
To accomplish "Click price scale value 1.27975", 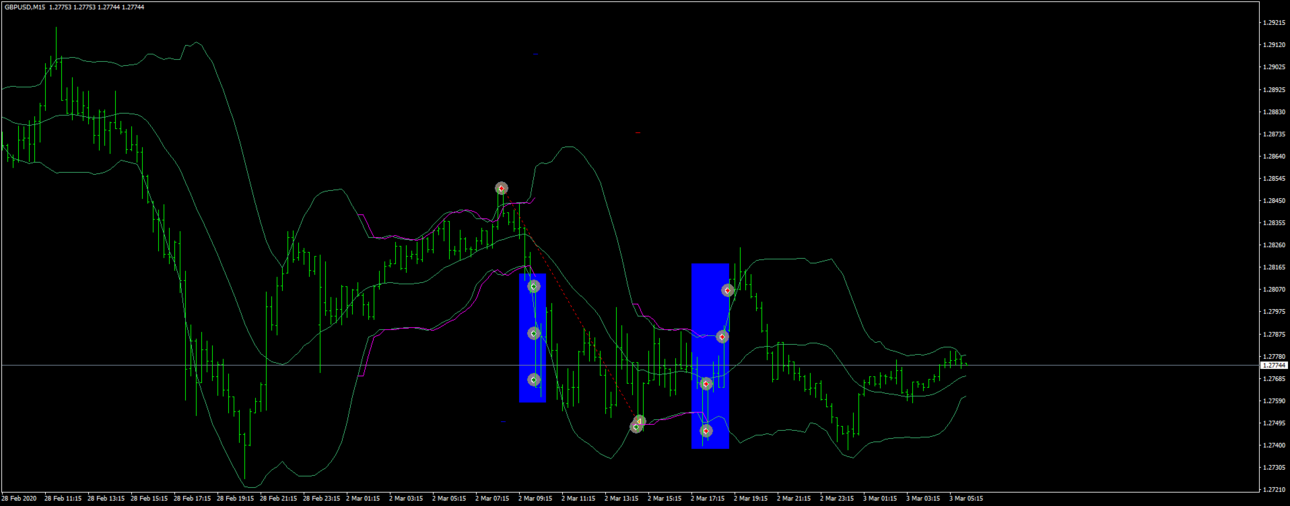I will [x=1274, y=312].
